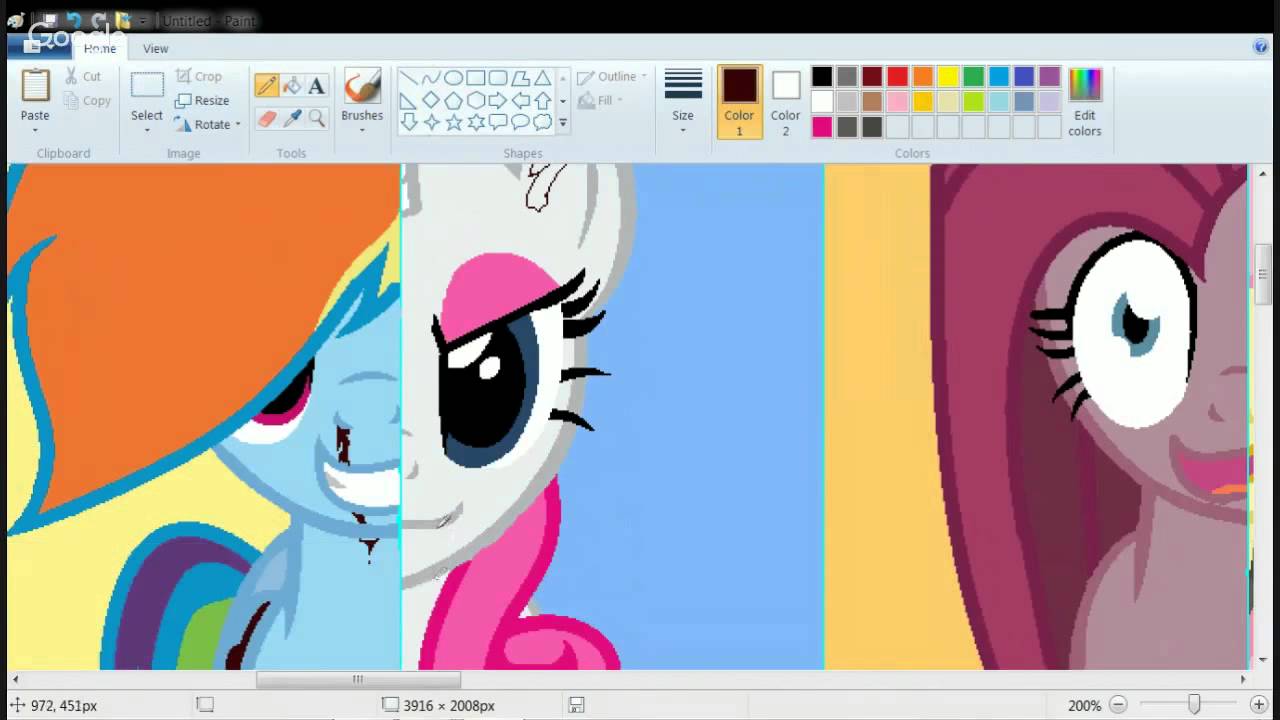Choose the Rectangle shape
Viewport: 1280px width, 720px height.
click(x=475, y=78)
